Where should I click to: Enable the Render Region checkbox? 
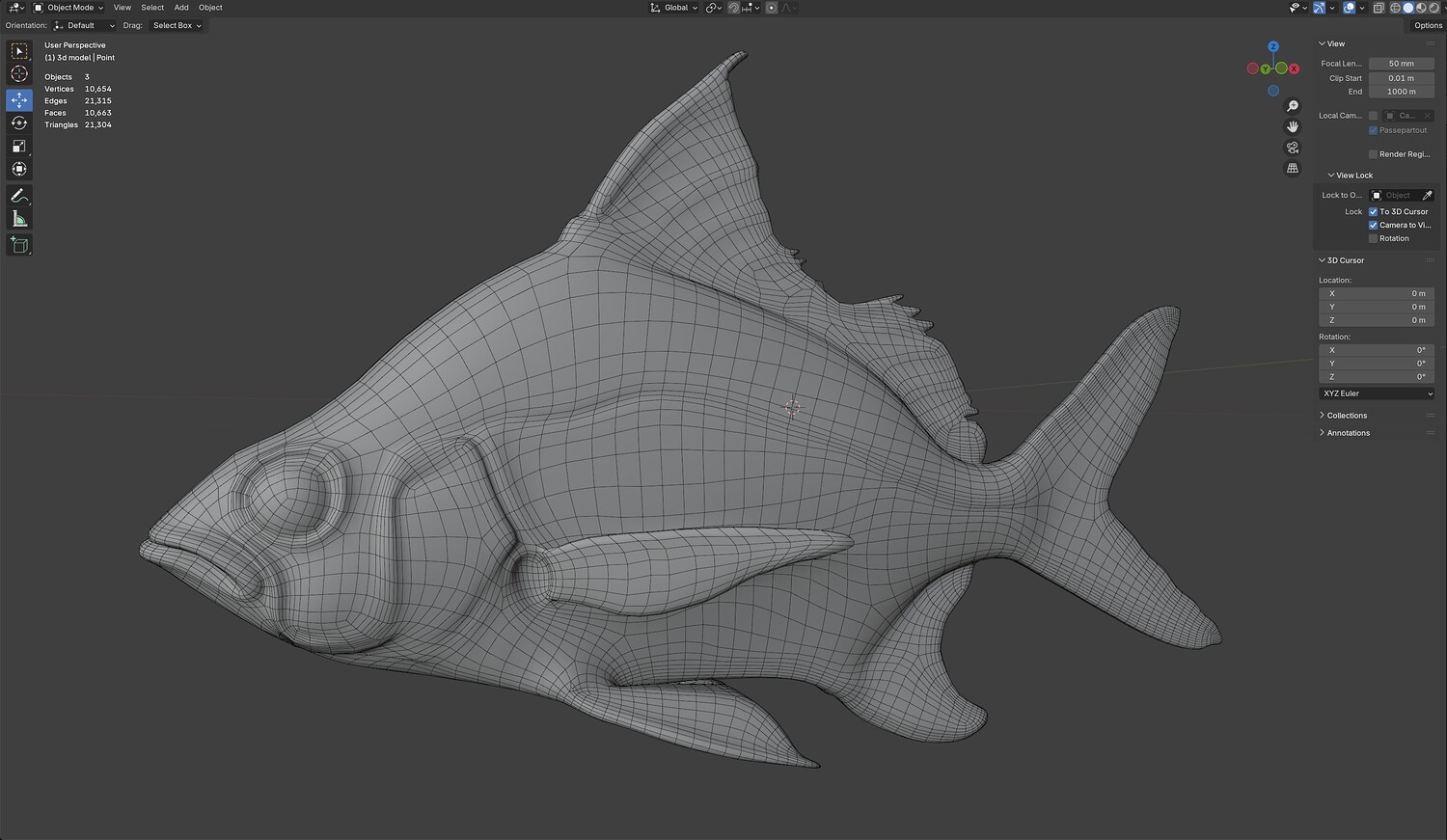[1373, 154]
